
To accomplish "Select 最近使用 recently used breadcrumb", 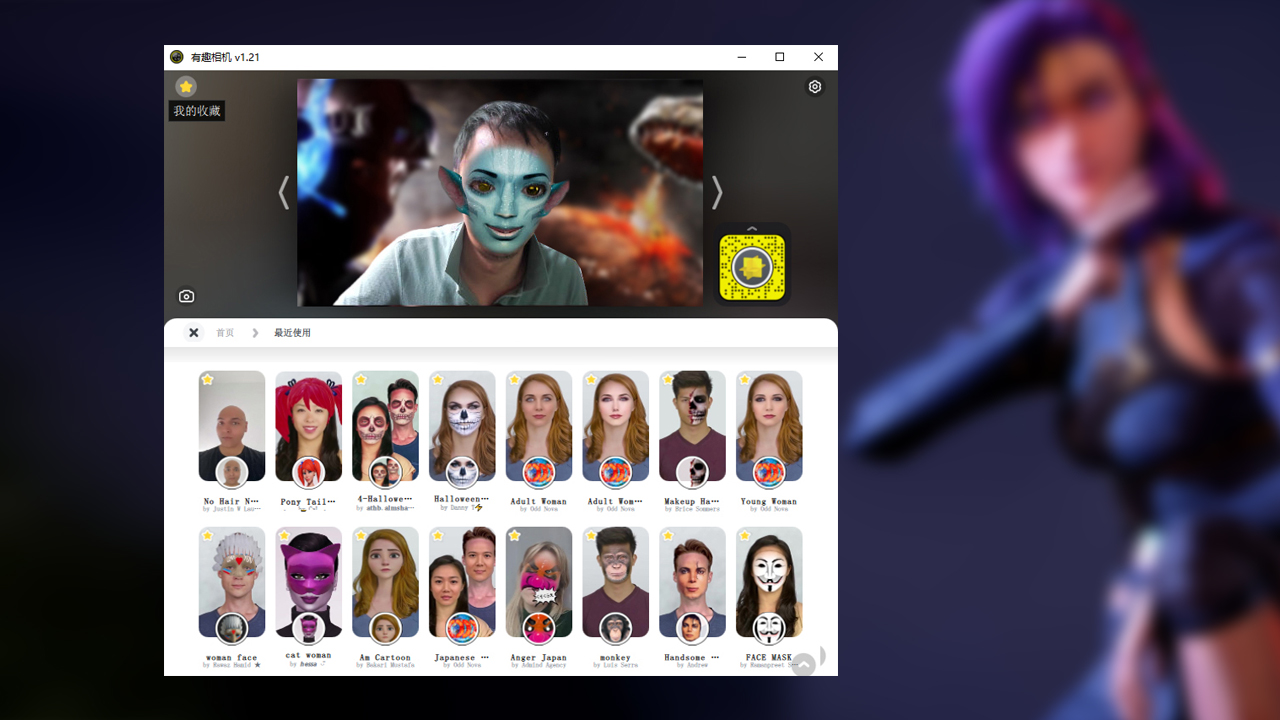I will [292, 333].
